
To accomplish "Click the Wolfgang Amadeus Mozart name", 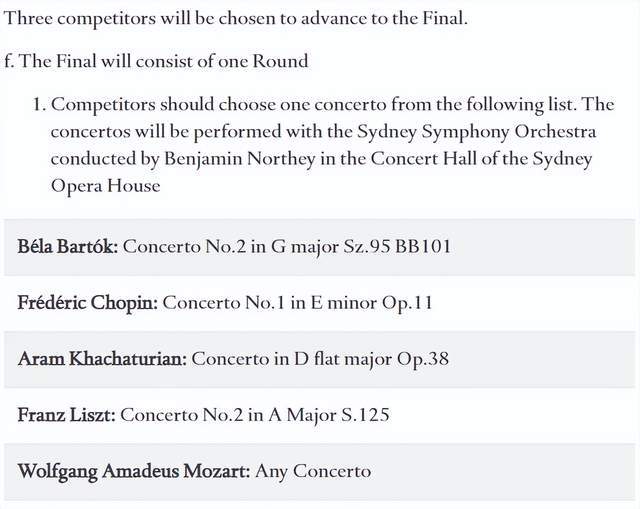I will click(x=133, y=471).
